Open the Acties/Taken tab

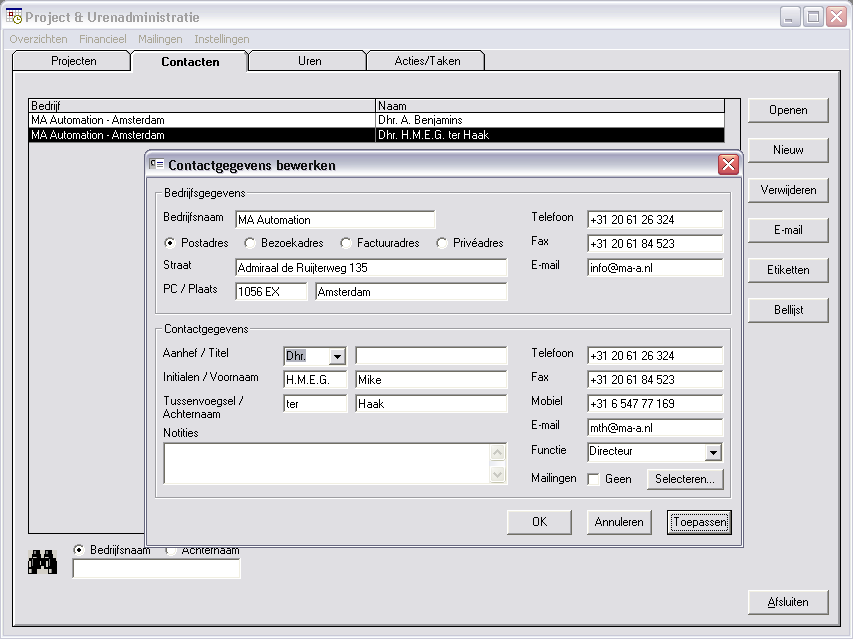coord(427,61)
